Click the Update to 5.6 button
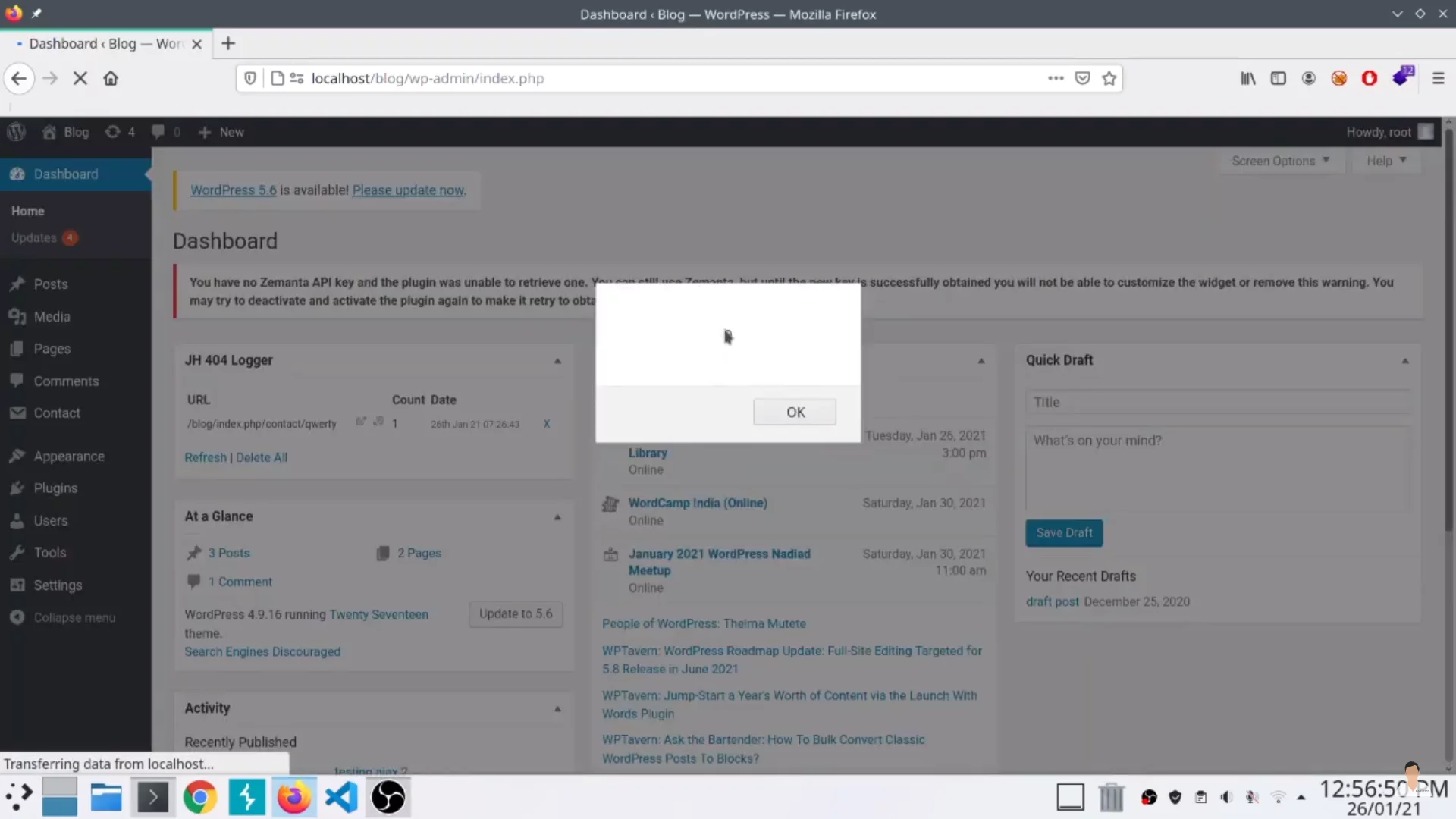This screenshot has height=819, width=1456. (516, 613)
